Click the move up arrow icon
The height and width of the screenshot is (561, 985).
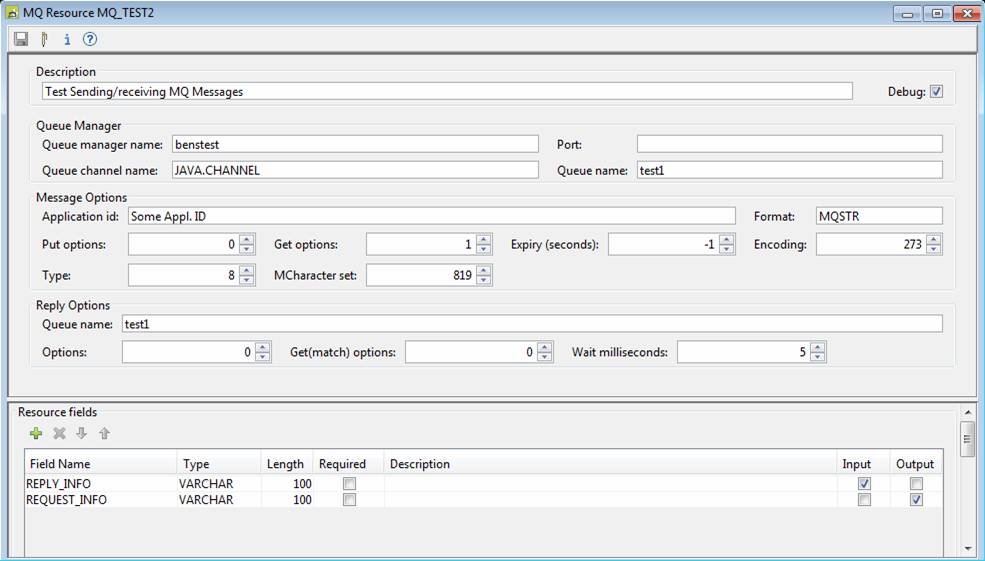pyautogui.click(x=104, y=434)
